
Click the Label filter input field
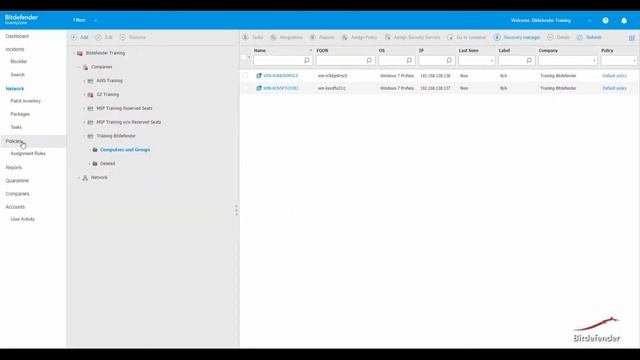(x=516, y=60)
